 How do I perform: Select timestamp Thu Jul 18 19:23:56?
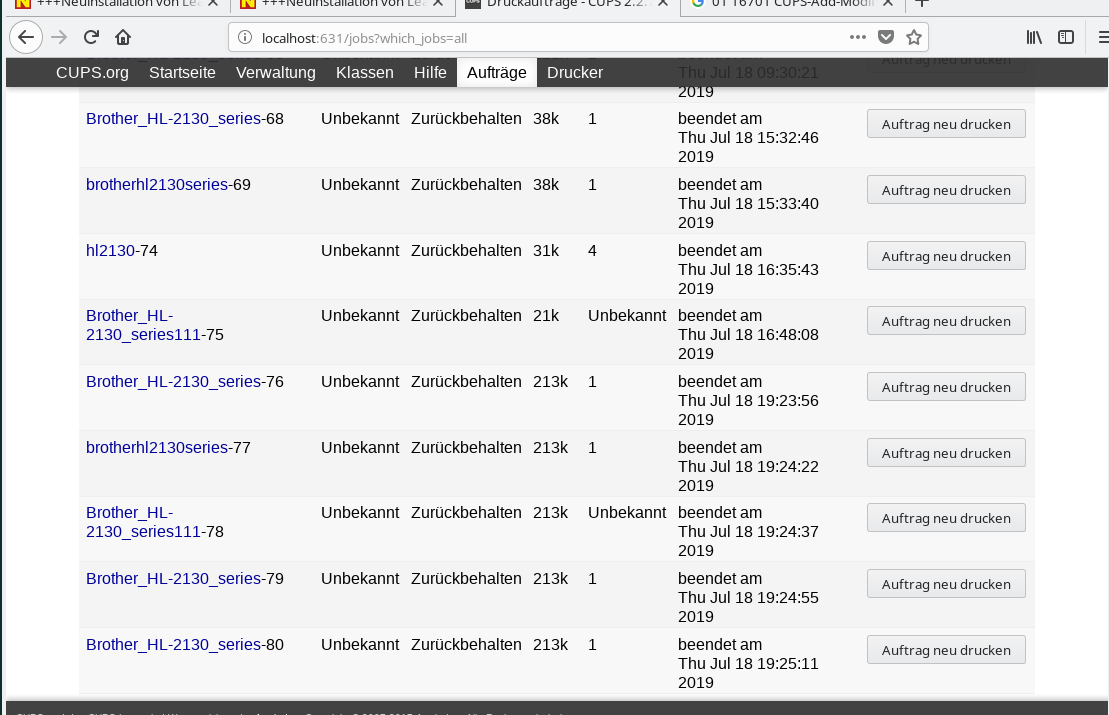click(748, 400)
